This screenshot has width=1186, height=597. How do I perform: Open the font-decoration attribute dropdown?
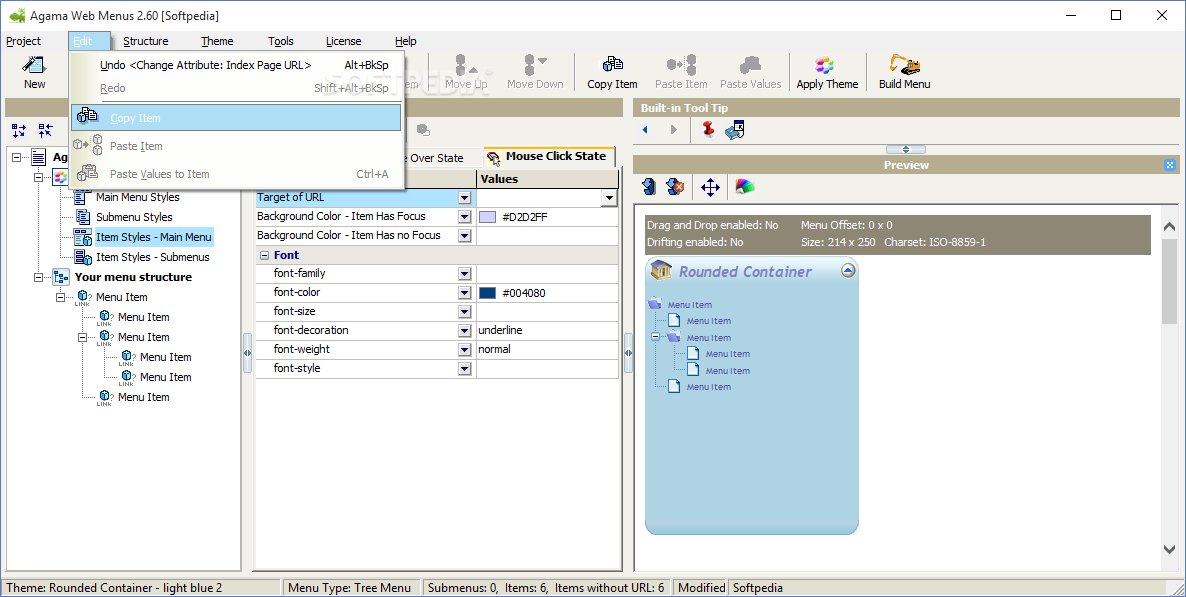click(464, 330)
